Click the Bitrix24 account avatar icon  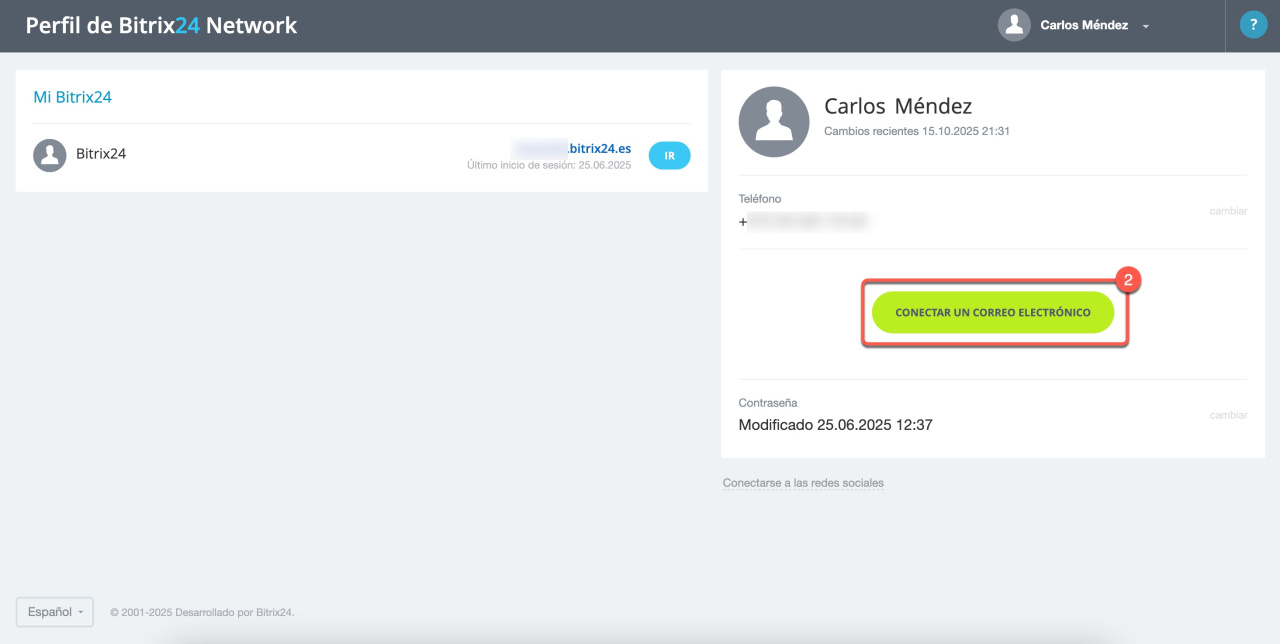[50, 155]
